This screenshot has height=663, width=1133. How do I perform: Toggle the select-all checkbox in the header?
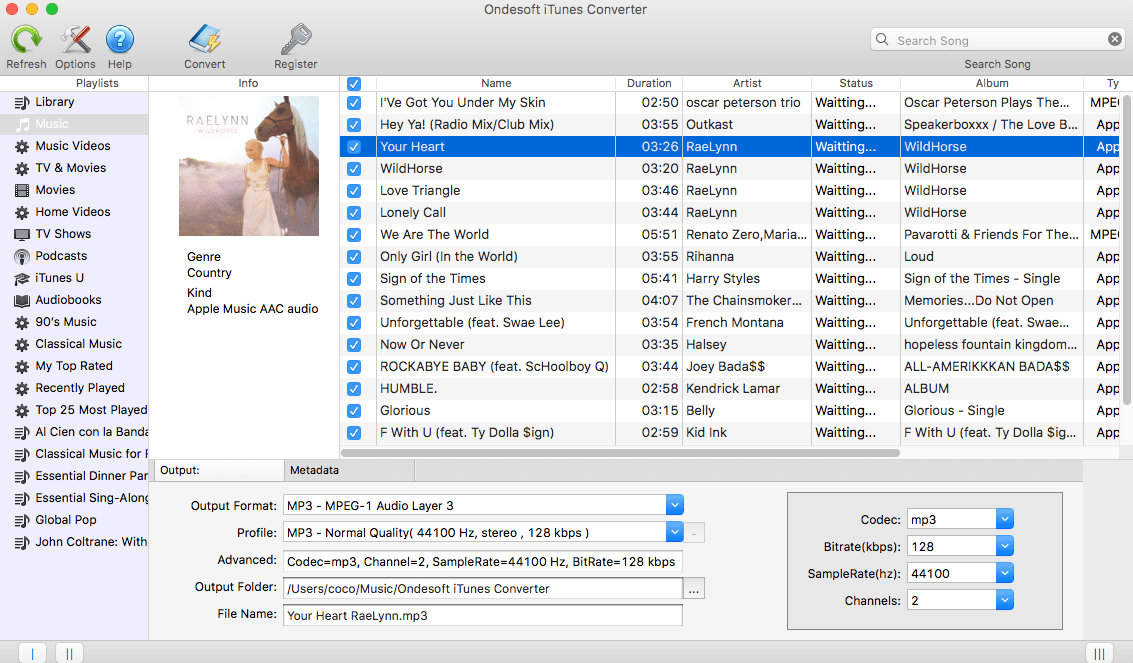pos(355,83)
